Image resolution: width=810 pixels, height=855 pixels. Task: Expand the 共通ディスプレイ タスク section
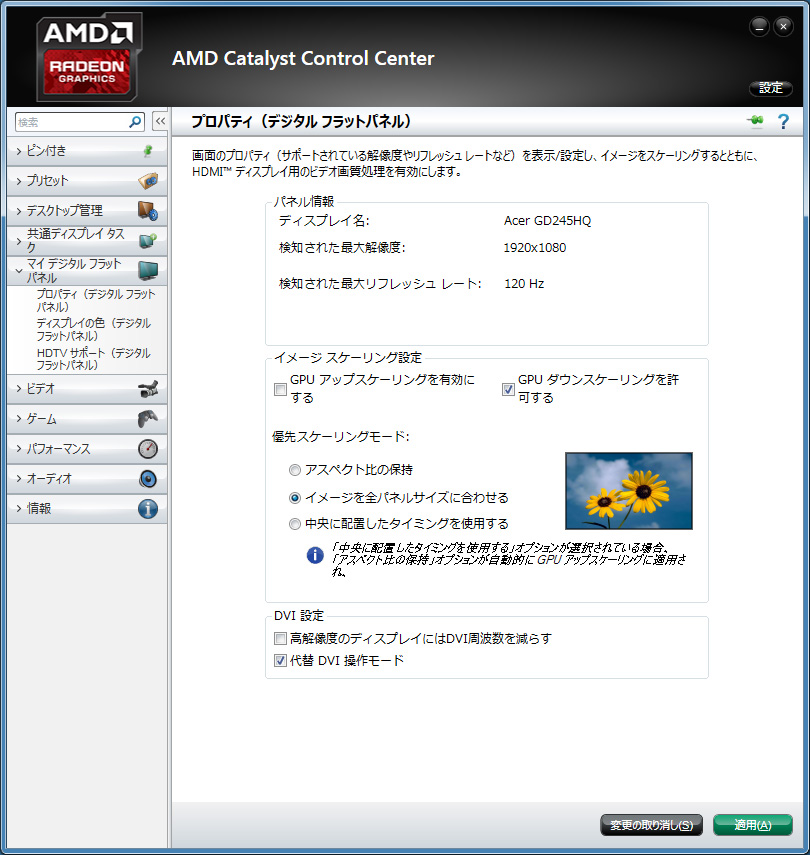[x=87, y=240]
